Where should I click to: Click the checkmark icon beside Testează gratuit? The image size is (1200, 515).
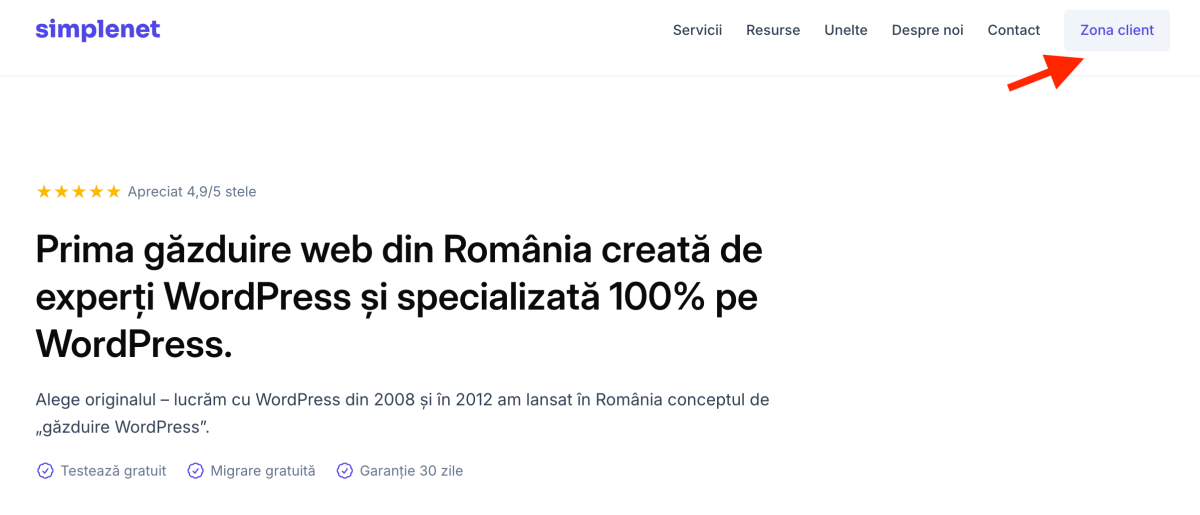[45, 471]
